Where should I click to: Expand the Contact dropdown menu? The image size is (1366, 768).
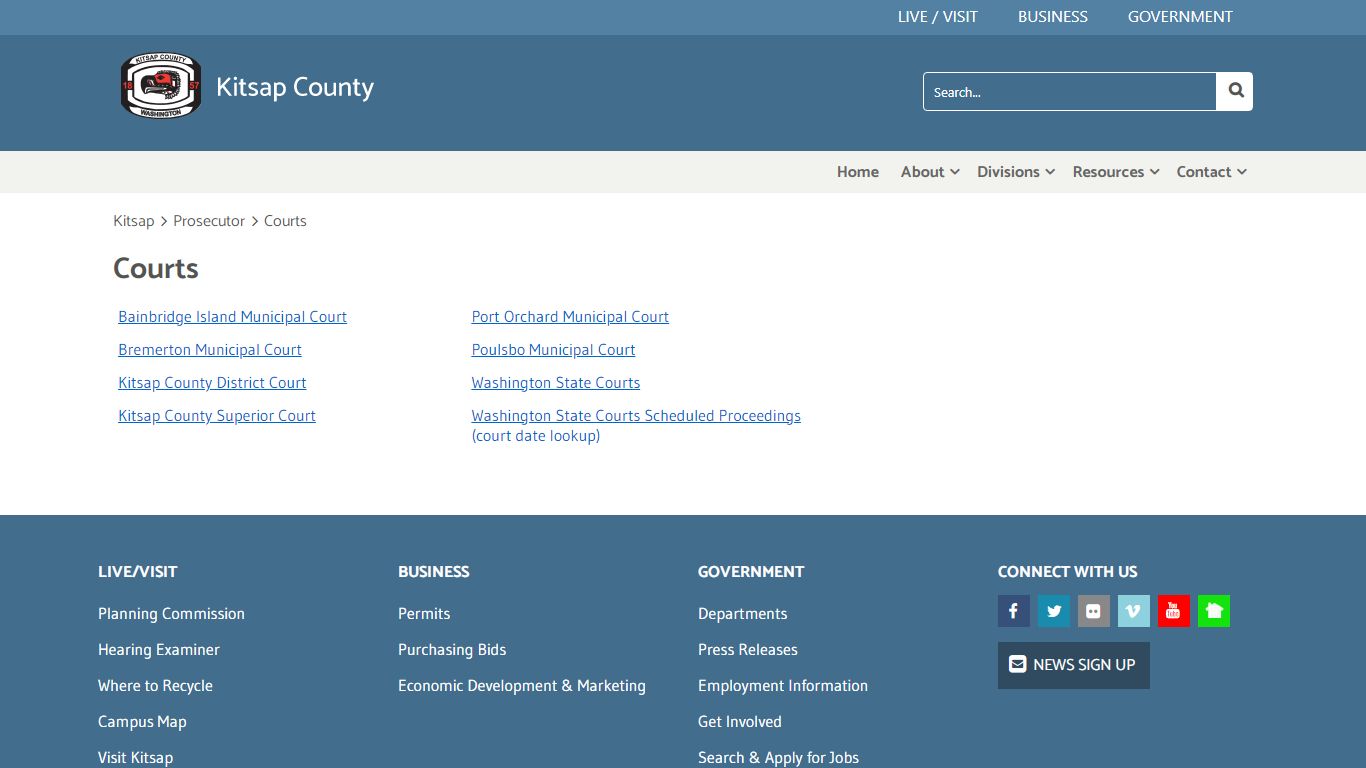(x=1211, y=172)
